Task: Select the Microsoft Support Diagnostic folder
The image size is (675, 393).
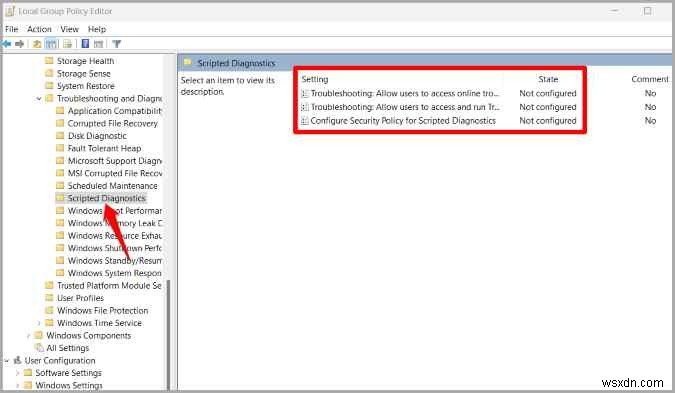Action: click(115, 161)
